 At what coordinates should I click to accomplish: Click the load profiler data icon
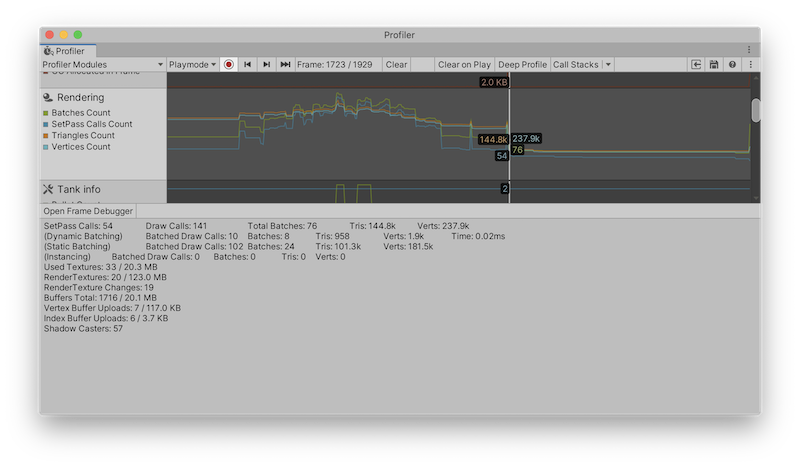(x=696, y=64)
